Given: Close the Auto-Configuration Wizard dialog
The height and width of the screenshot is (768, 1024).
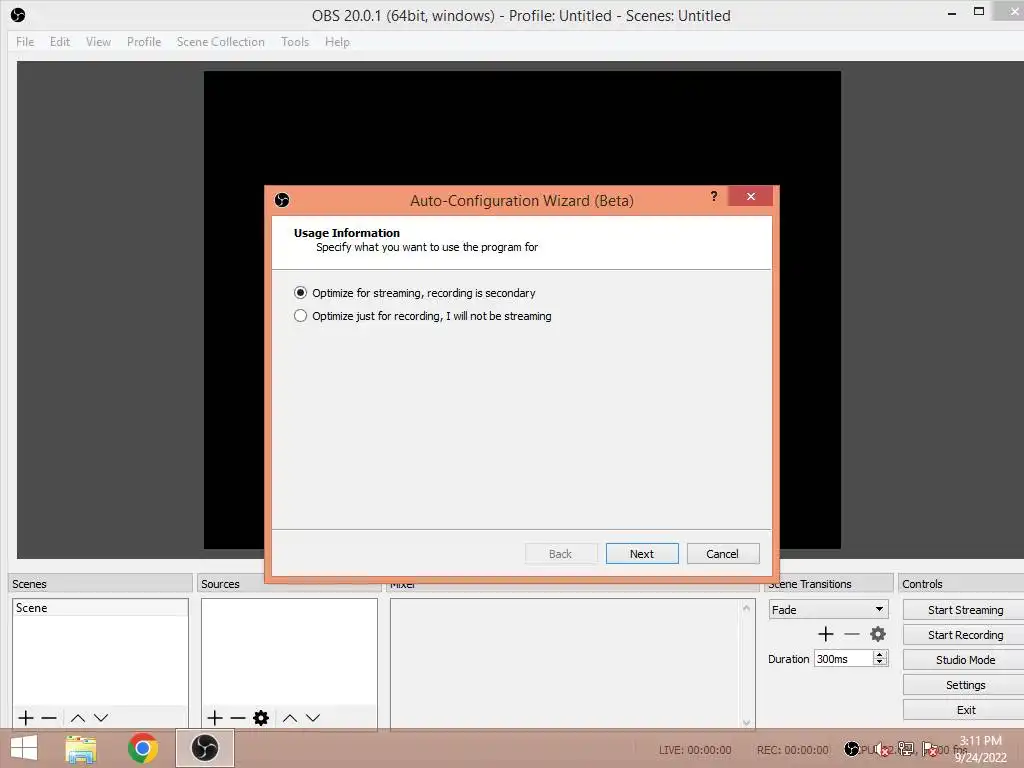Looking at the screenshot, I should tap(750, 196).
